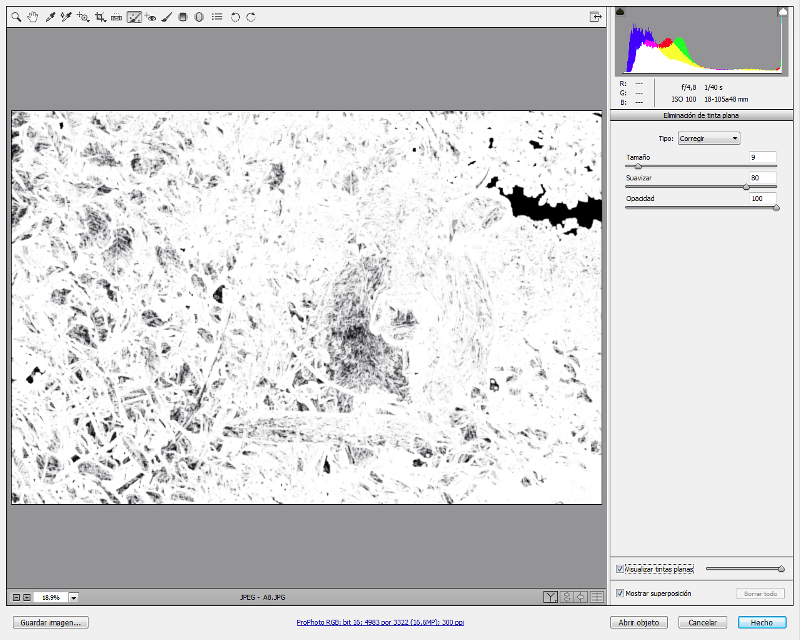Select the Targeted Adjustment tool
The height and width of the screenshot is (640, 800).
tap(83, 17)
